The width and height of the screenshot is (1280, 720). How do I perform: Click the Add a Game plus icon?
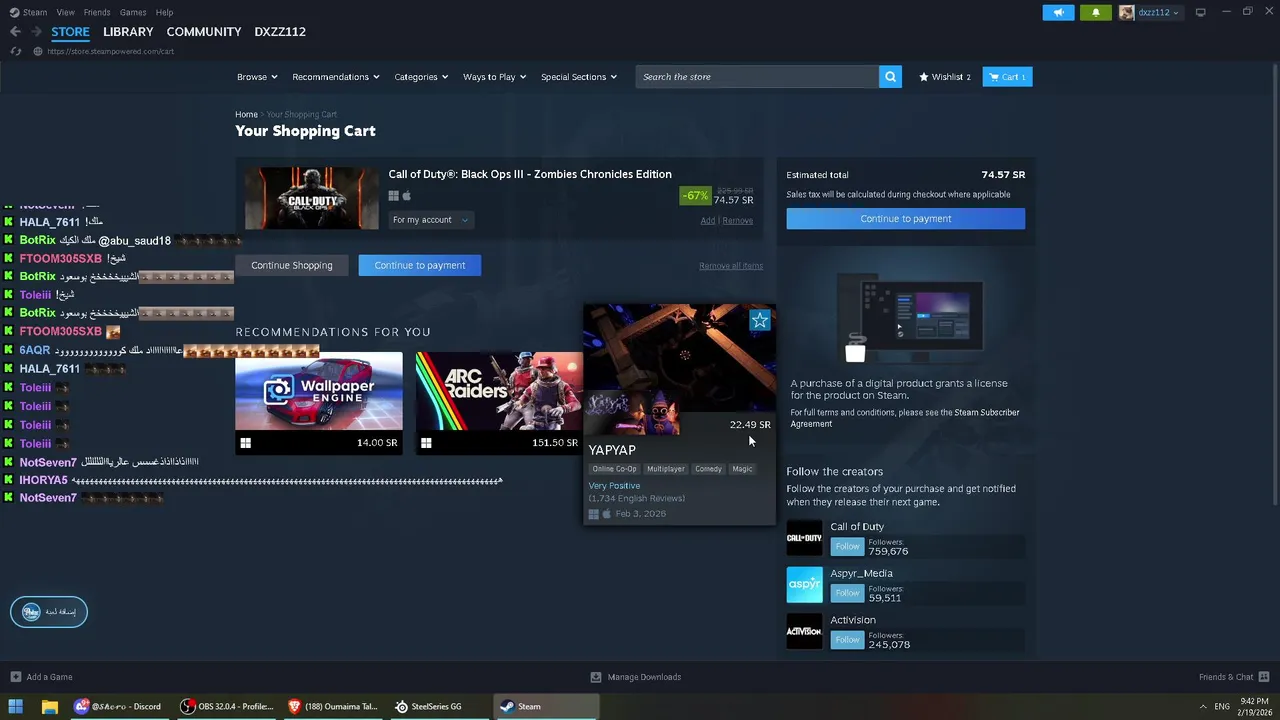tap(15, 677)
